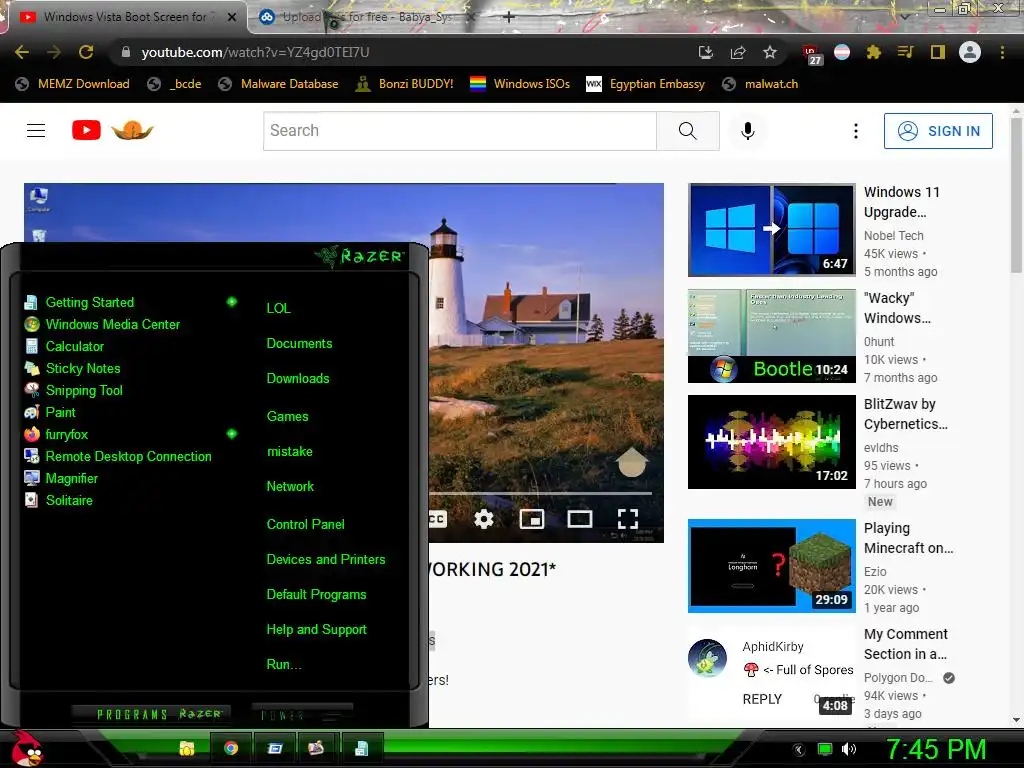Open Control Panel from start menu

(x=306, y=524)
